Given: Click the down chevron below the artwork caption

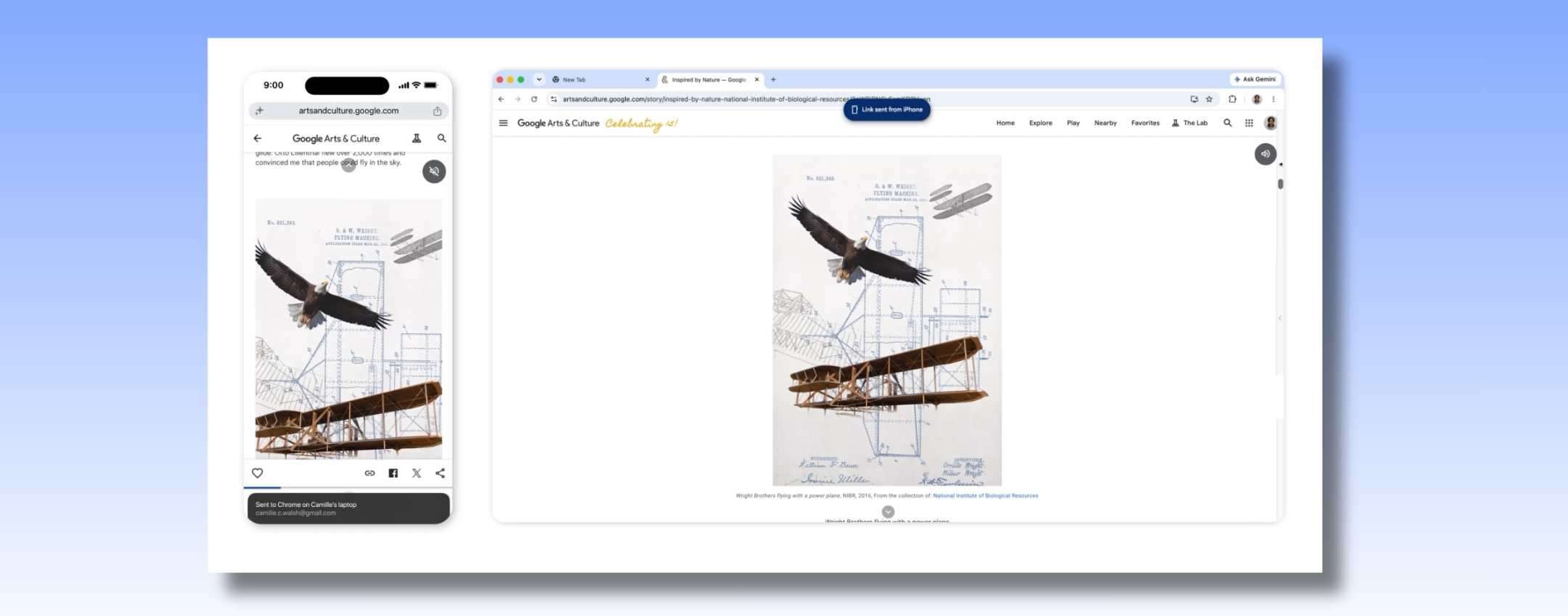Looking at the screenshot, I should (x=888, y=511).
